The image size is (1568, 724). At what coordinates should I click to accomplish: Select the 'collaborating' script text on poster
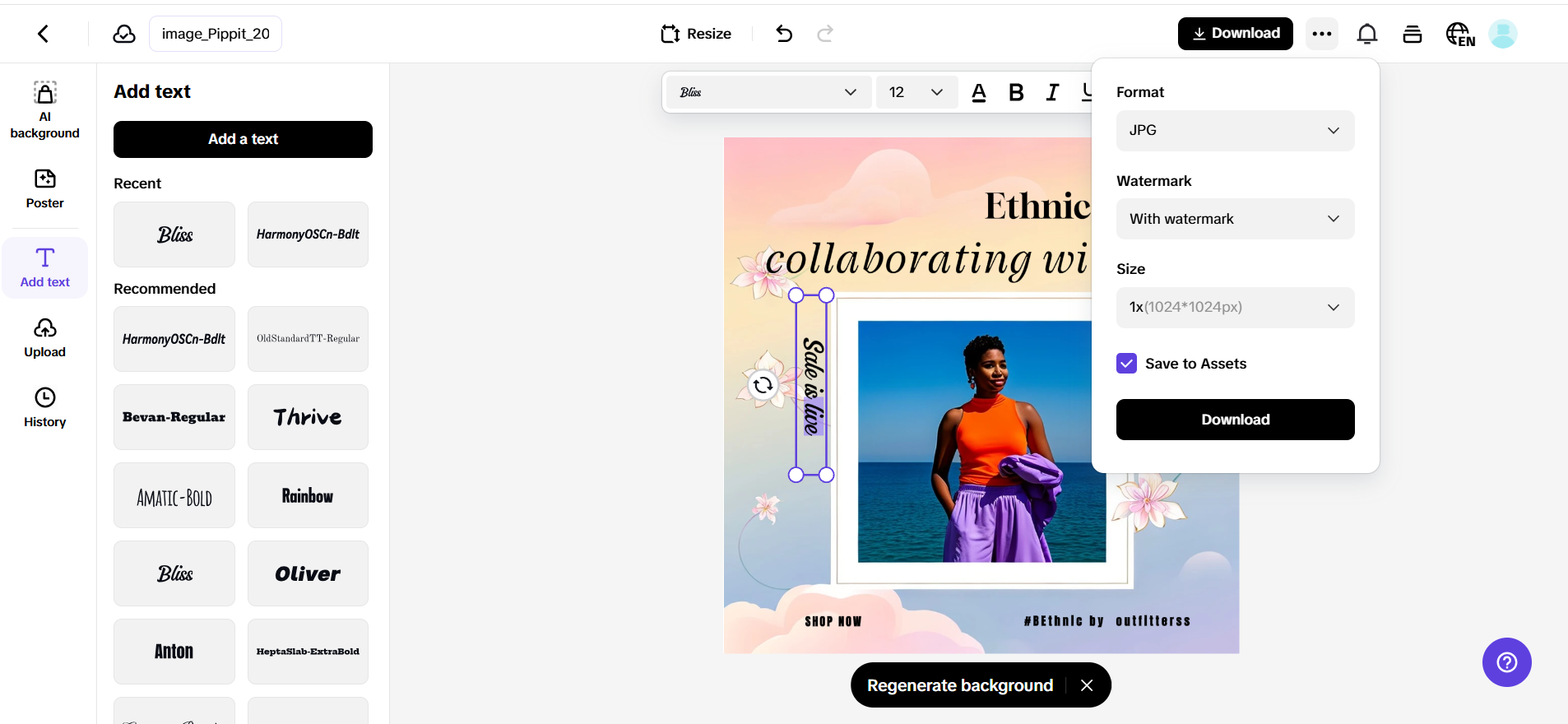[x=898, y=260]
